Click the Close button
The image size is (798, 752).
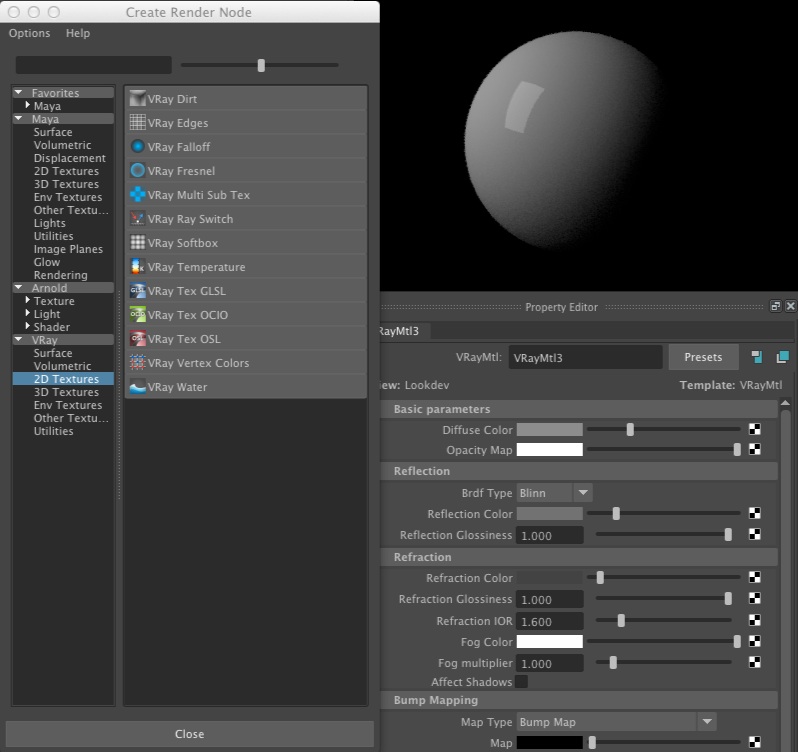(x=189, y=734)
